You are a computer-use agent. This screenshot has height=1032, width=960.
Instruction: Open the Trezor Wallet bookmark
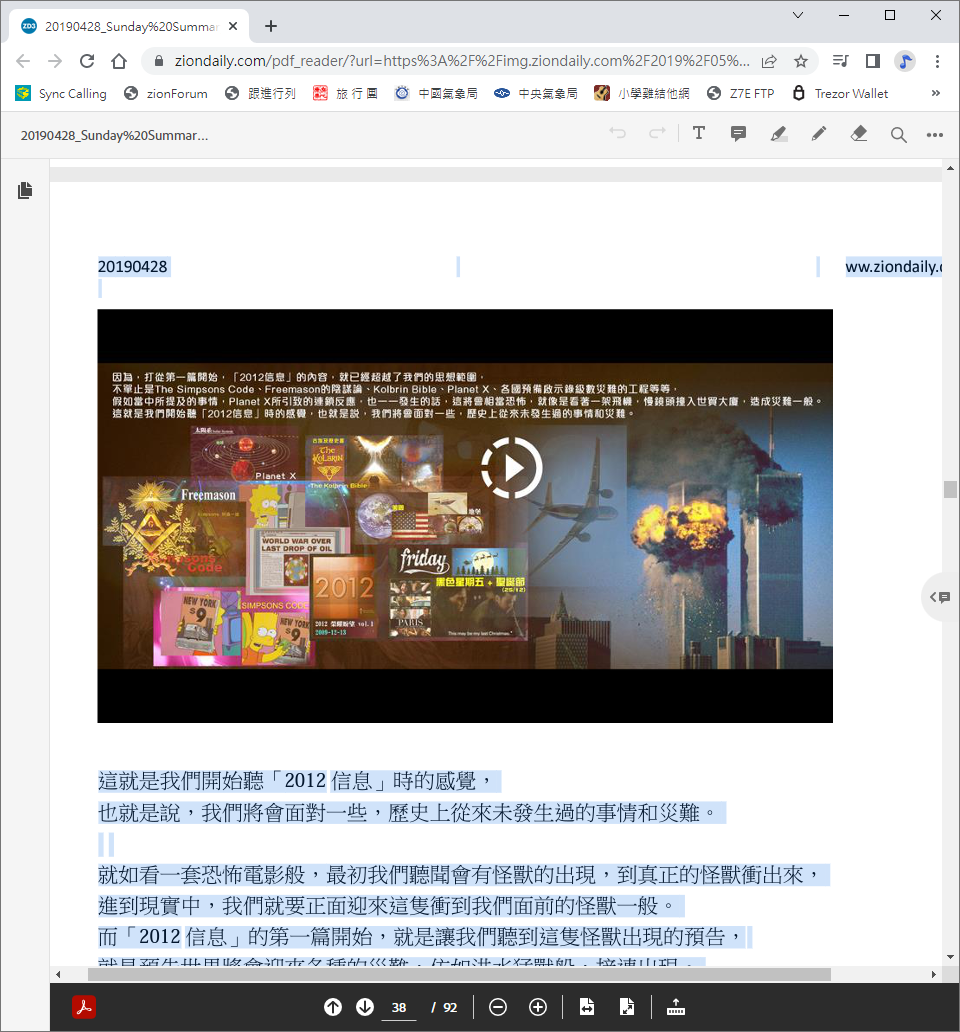coord(840,93)
